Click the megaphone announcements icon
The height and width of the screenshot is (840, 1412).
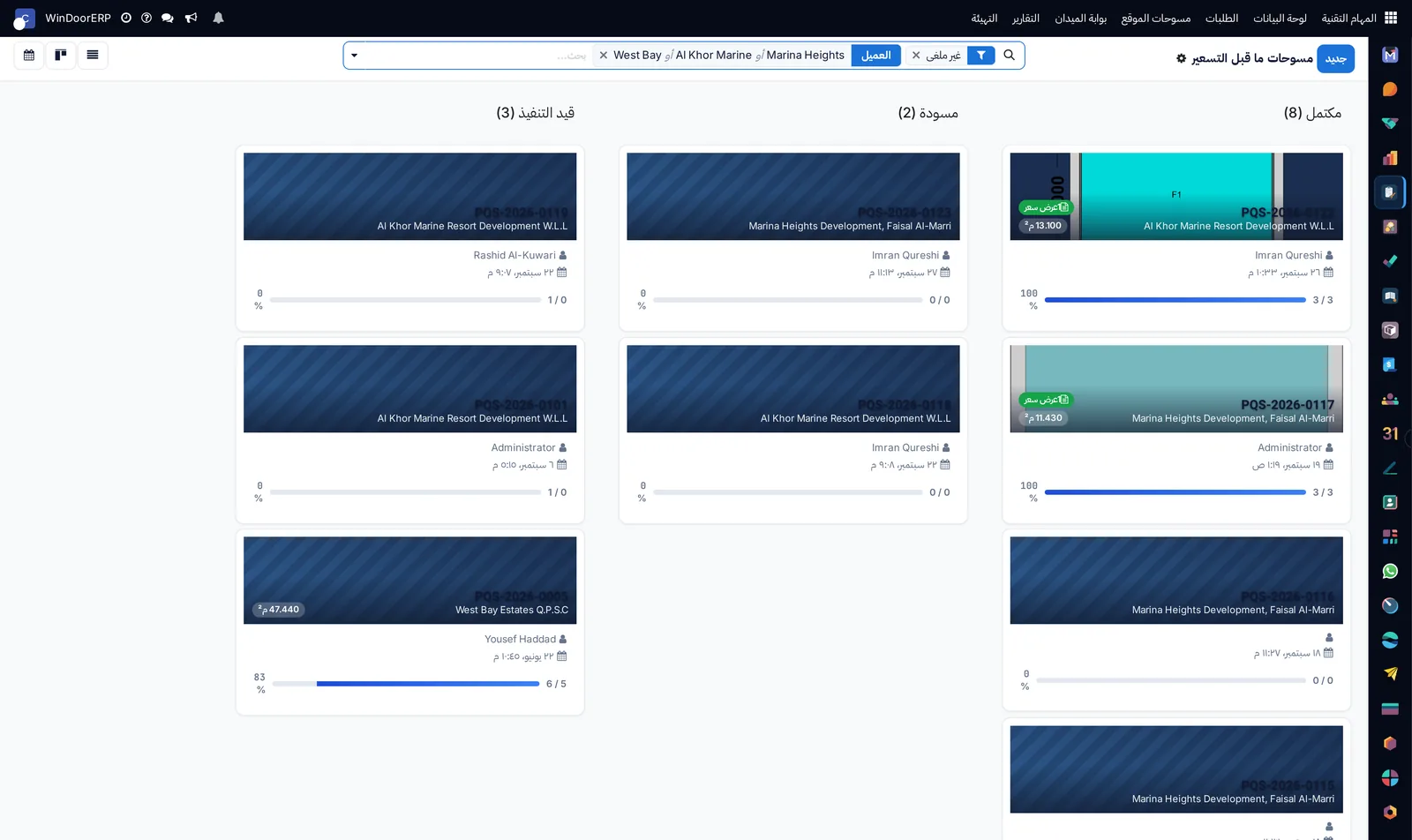click(x=192, y=18)
